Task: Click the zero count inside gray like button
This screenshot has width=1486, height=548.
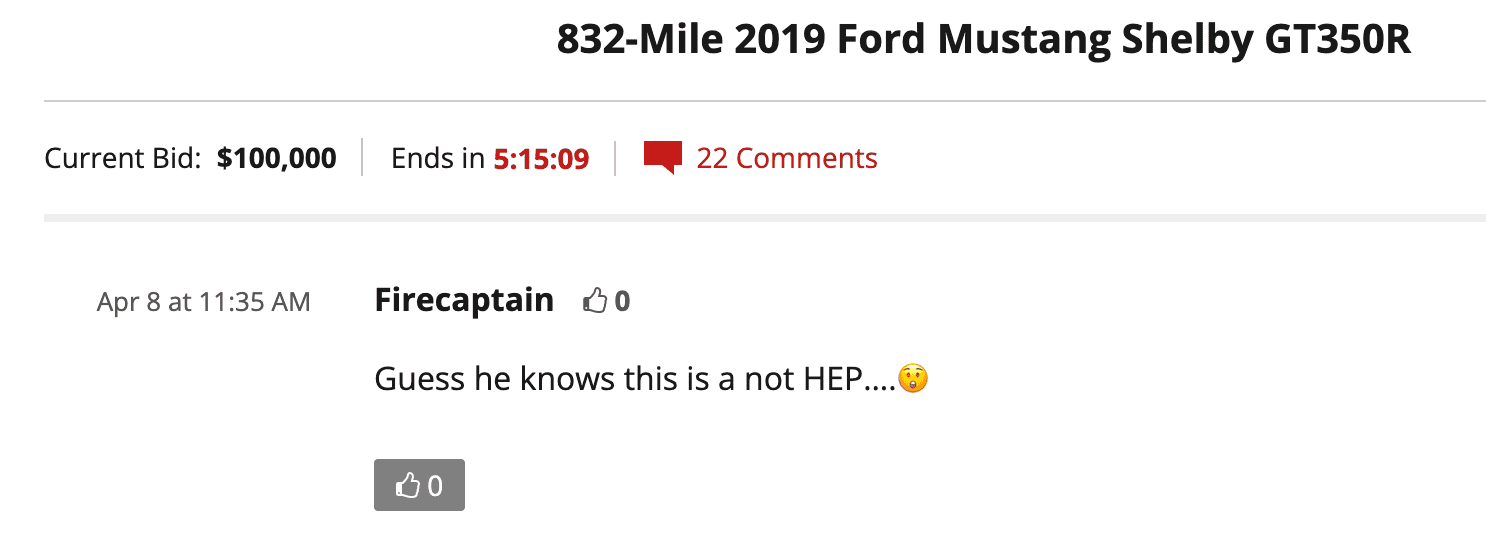Action: 435,486
